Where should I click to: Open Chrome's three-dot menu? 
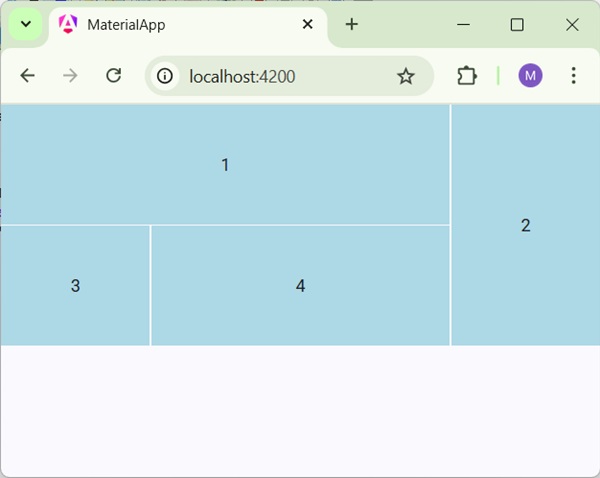click(x=573, y=76)
